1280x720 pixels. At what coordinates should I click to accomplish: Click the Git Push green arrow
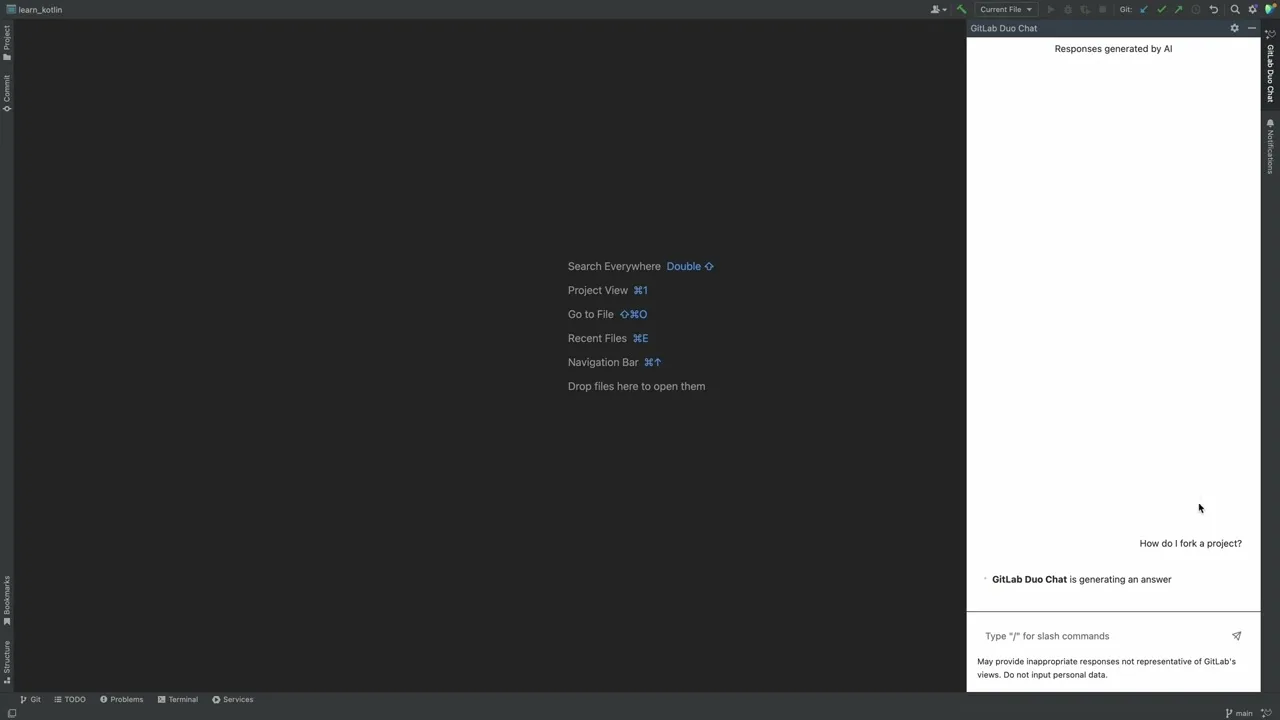tap(1178, 9)
